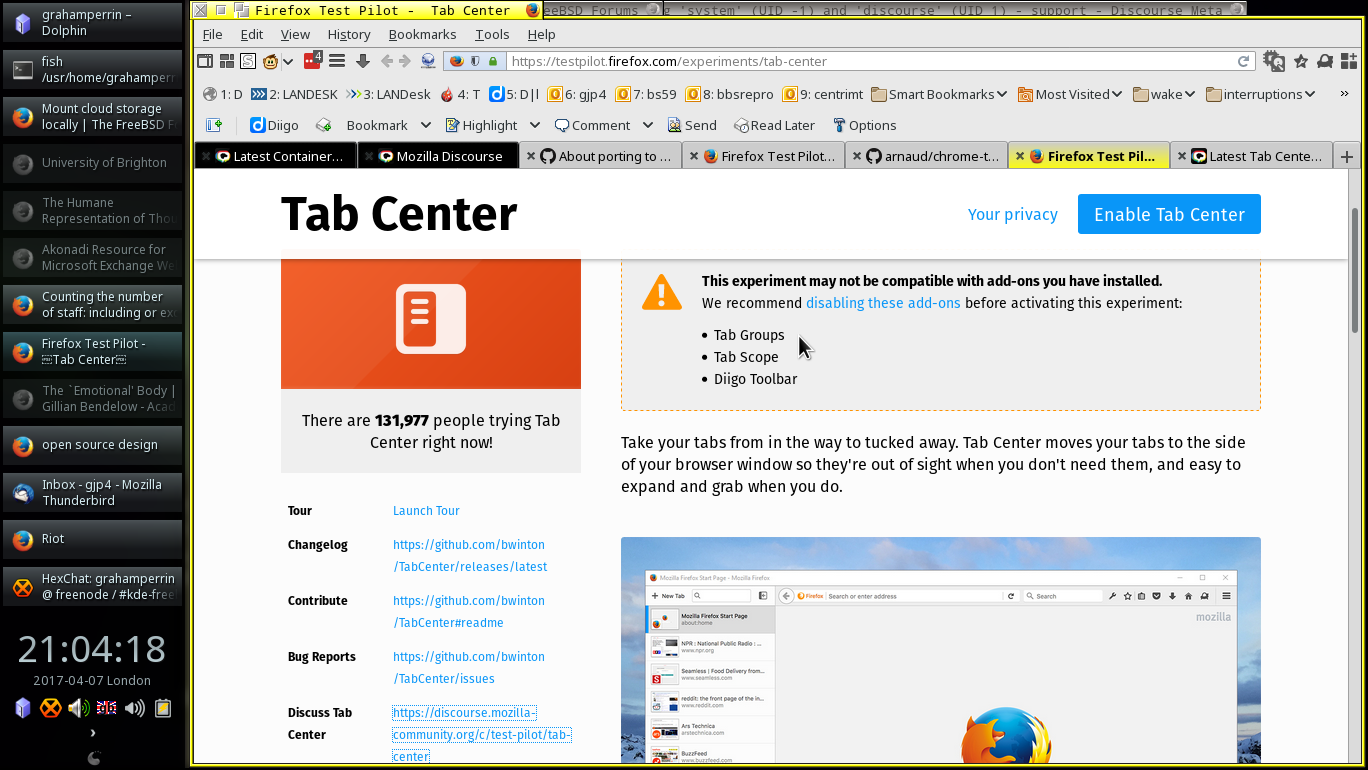Click the Launch Tour link
The image size is (1368, 770).
[x=426, y=511]
